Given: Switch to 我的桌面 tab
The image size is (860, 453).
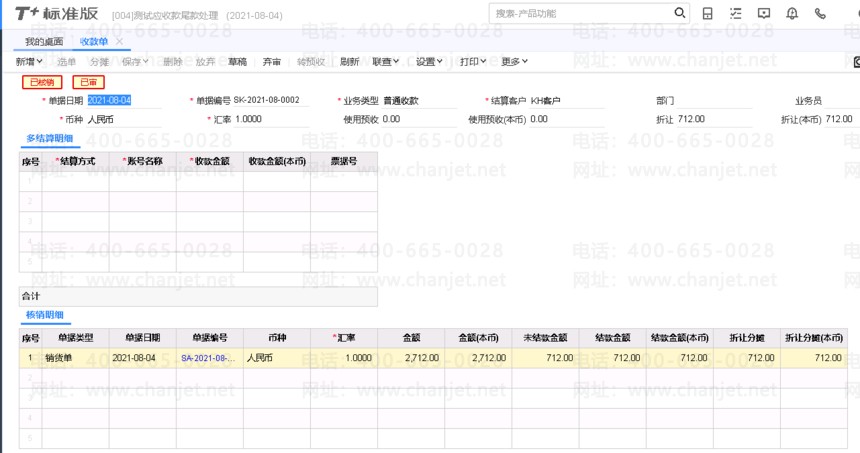Looking at the screenshot, I should pyautogui.click(x=44, y=41).
